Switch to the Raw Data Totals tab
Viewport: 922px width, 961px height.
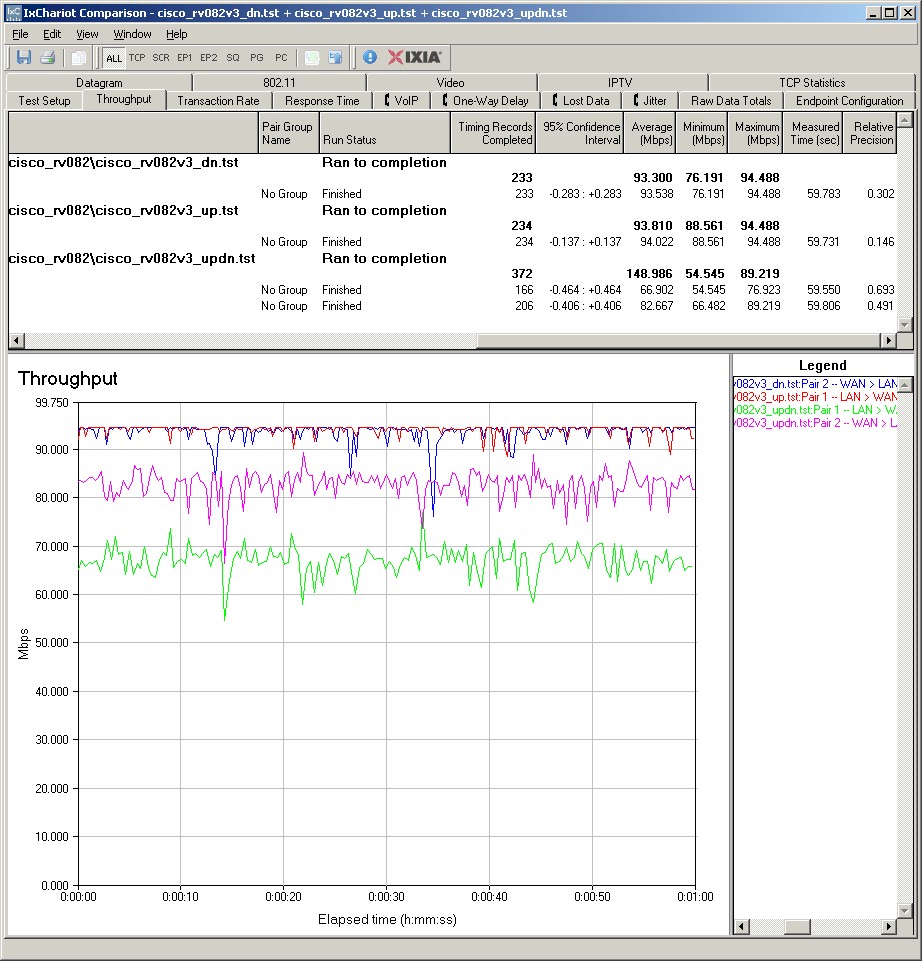[x=731, y=101]
